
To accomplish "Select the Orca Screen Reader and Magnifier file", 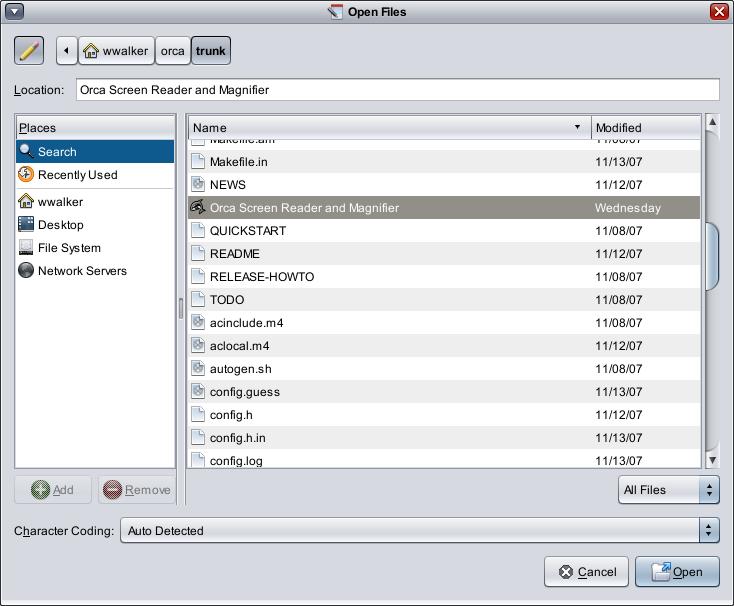I will click(x=304, y=208).
